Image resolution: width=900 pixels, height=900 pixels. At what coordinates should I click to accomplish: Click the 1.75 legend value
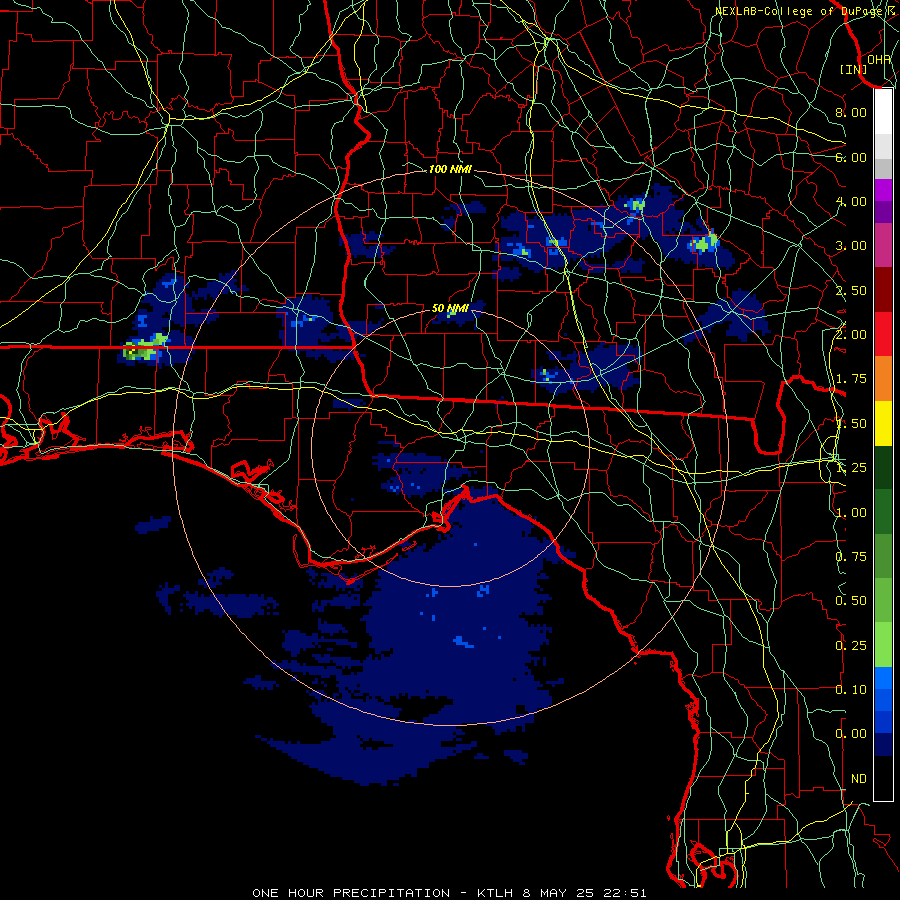tap(851, 379)
